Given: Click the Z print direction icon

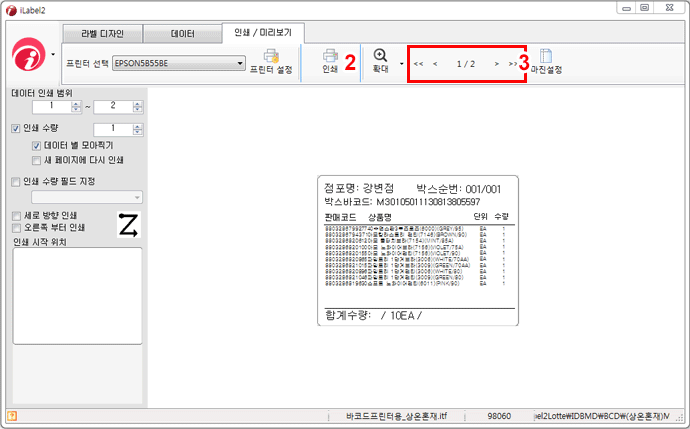Looking at the screenshot, I should pos(128,225).
